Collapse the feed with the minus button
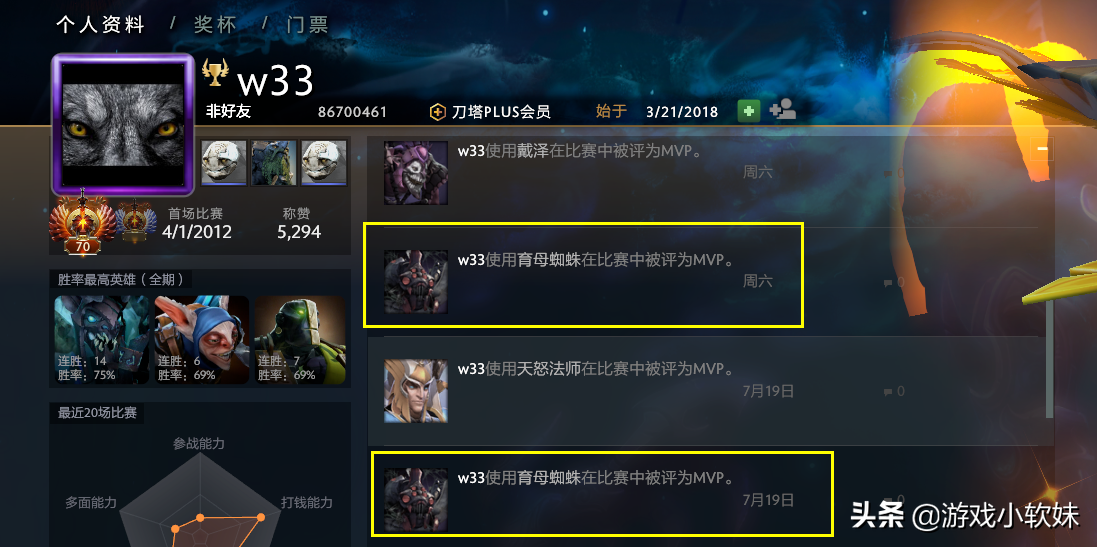Image resolution: width=1097 pixels, height=547 pixels. click(x=1042, y=149)
